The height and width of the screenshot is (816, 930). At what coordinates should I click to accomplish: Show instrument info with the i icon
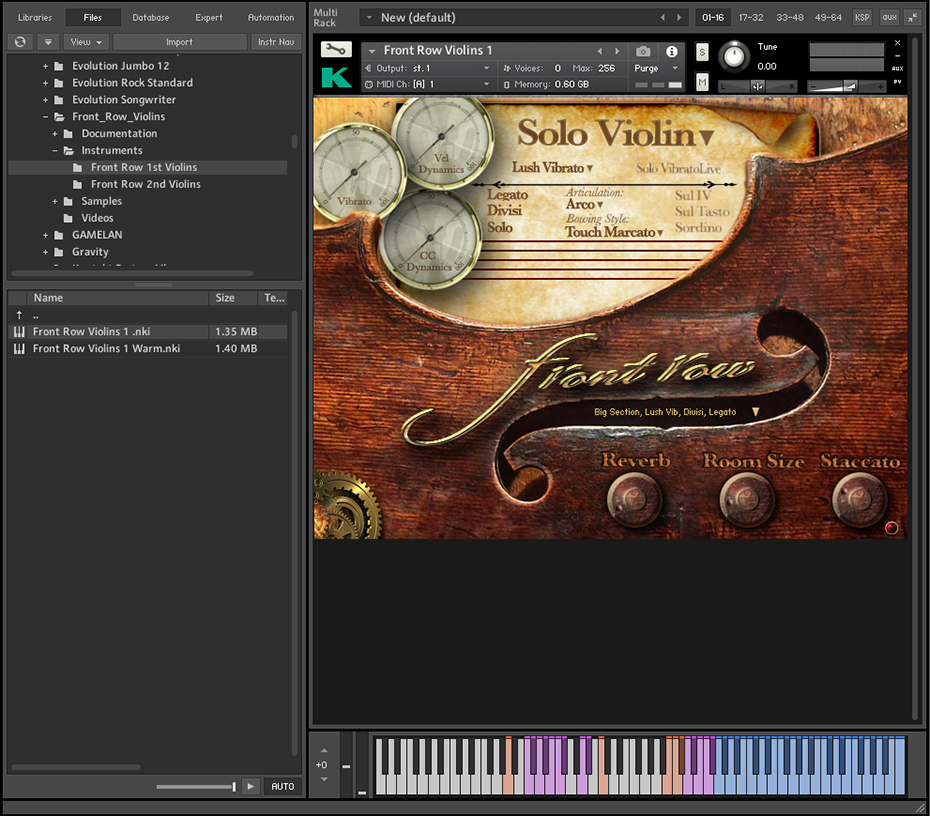(x=671, y=52)
